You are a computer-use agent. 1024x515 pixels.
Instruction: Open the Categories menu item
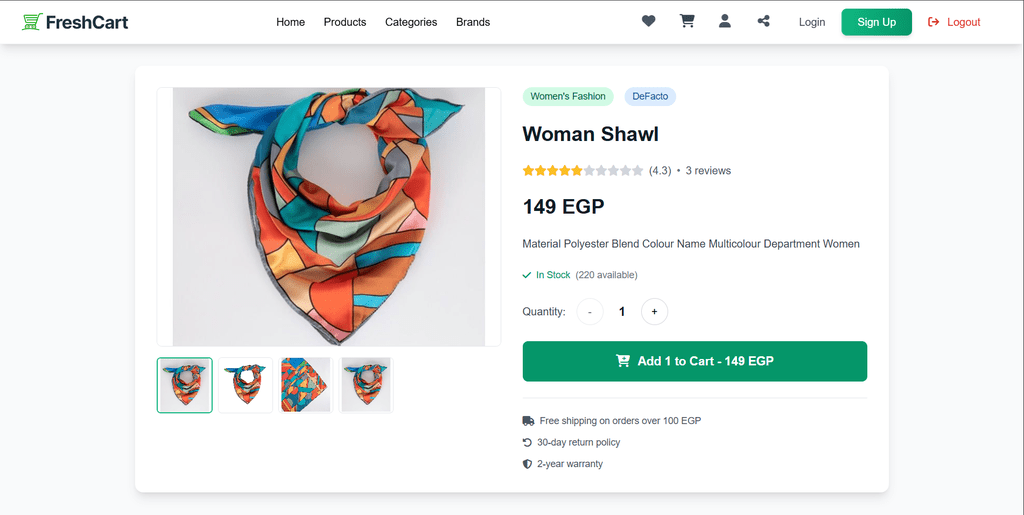pyautogui.click(x=411, y=22)
